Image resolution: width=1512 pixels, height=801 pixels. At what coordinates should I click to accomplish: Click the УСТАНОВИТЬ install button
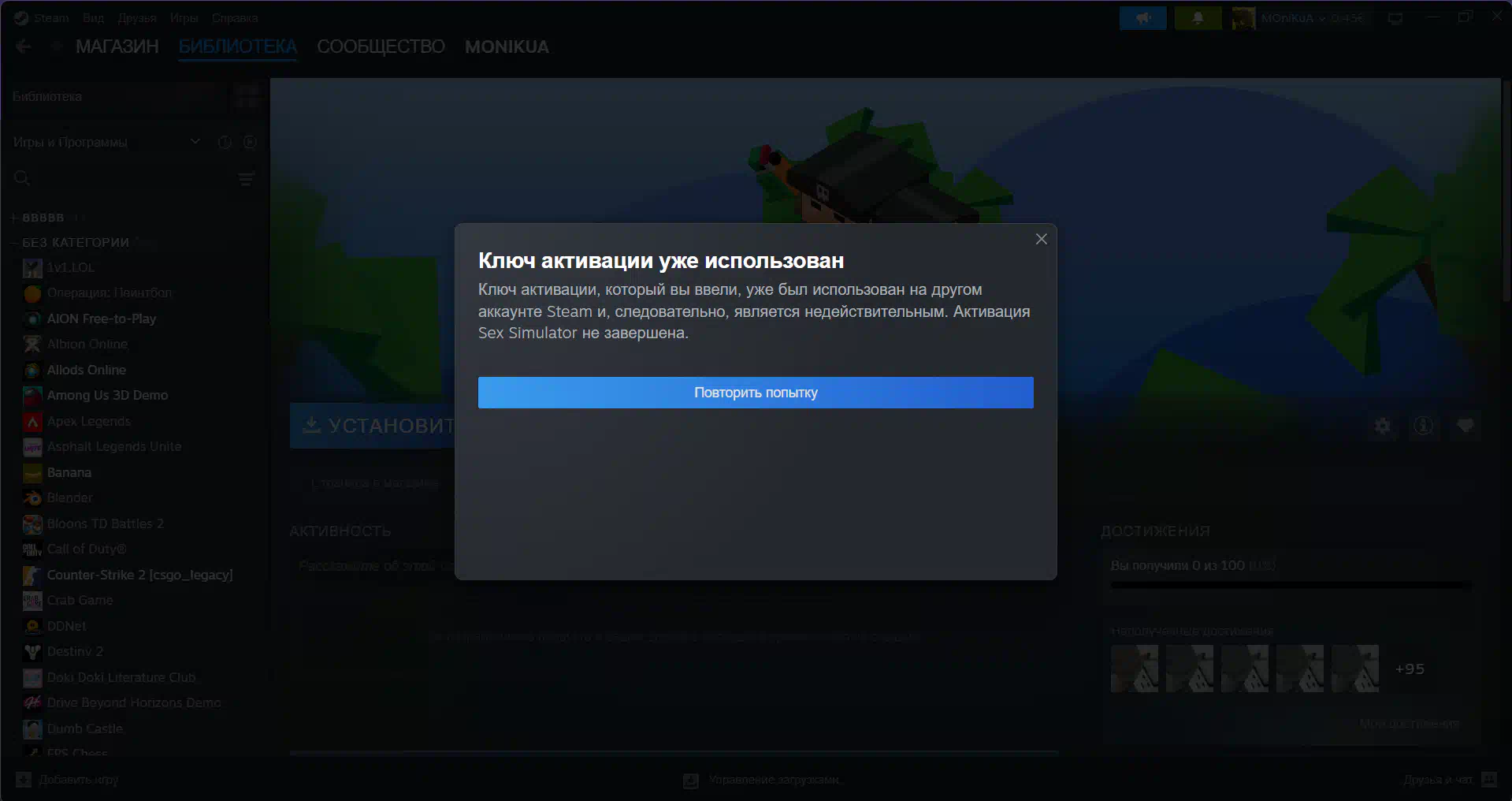click(373, 426)
